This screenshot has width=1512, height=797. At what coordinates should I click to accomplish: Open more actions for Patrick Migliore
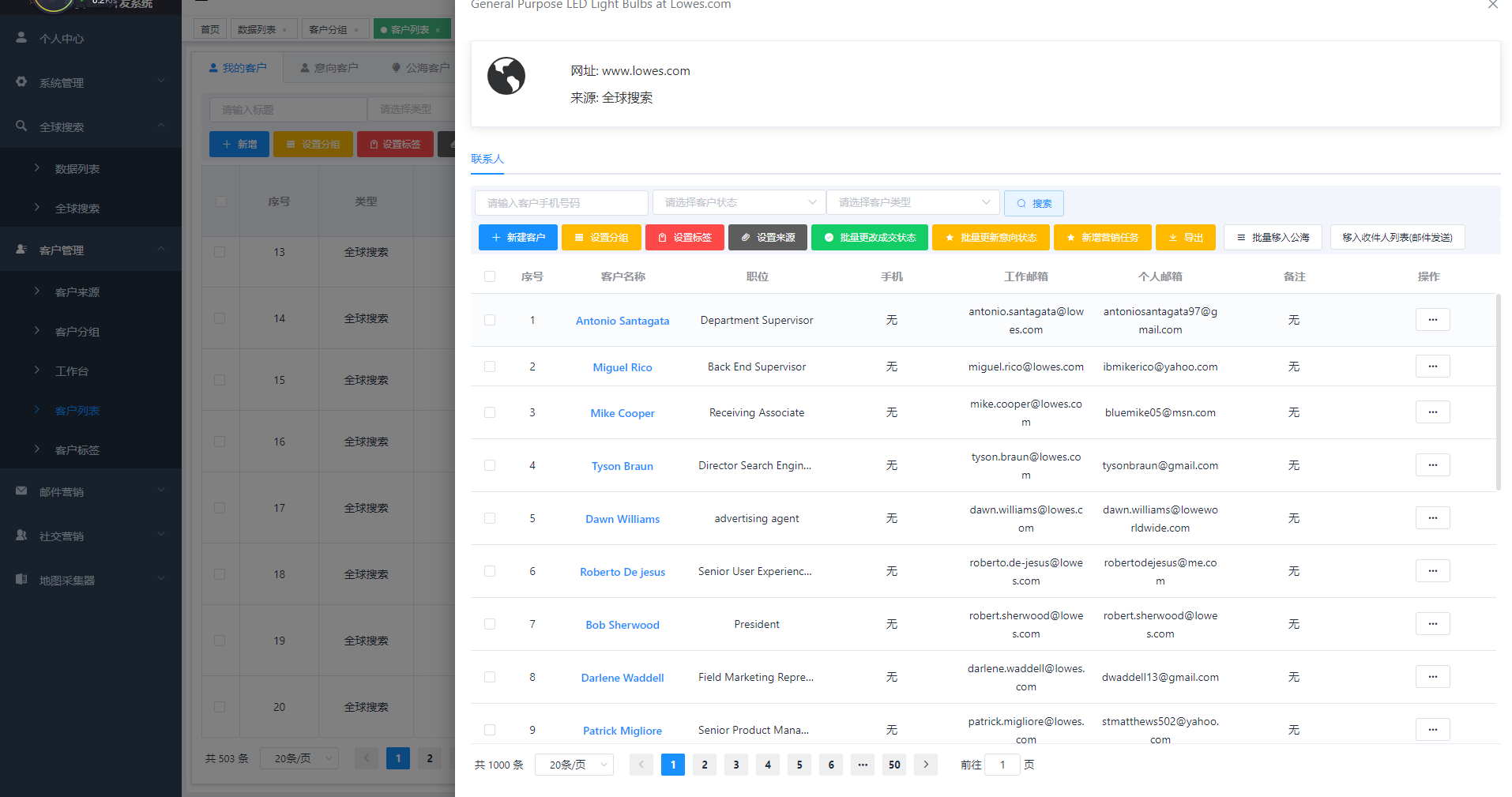[x=1432, y=730]
